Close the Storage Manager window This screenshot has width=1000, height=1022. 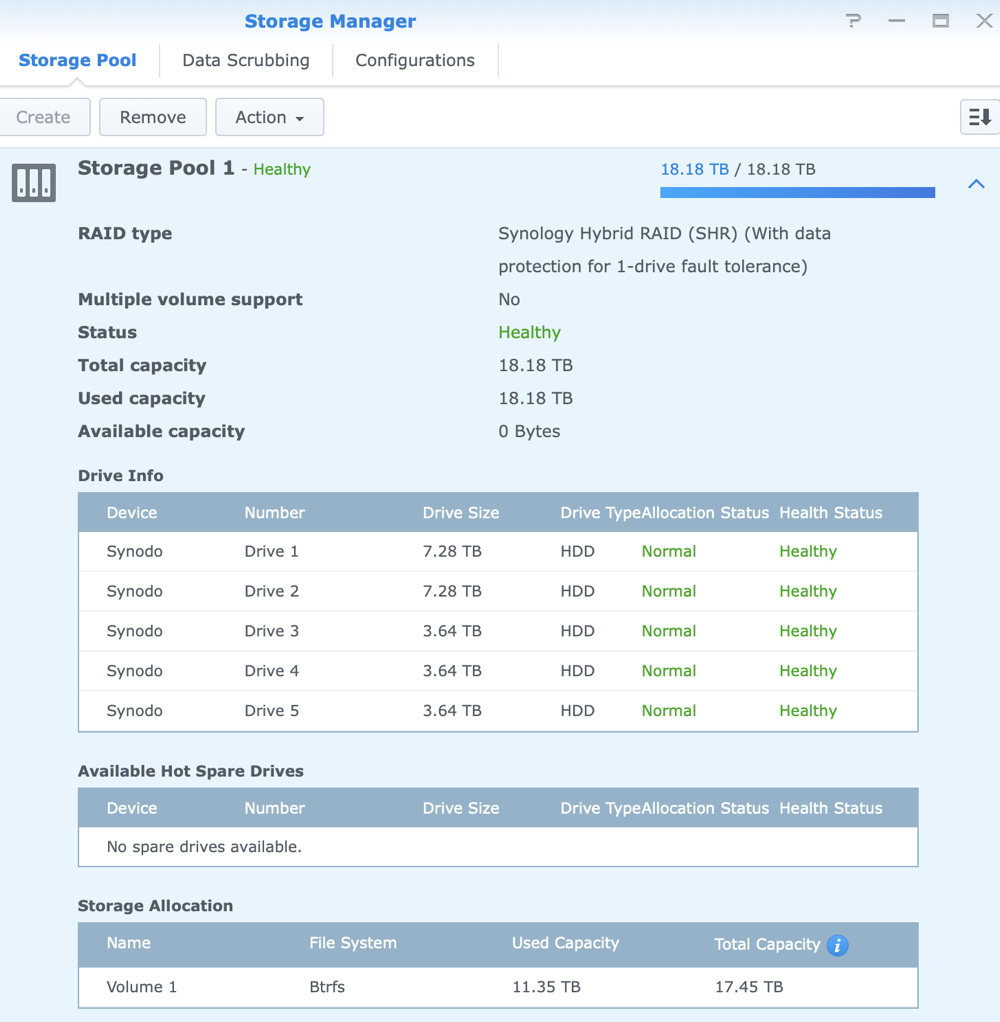click(984, 21)
